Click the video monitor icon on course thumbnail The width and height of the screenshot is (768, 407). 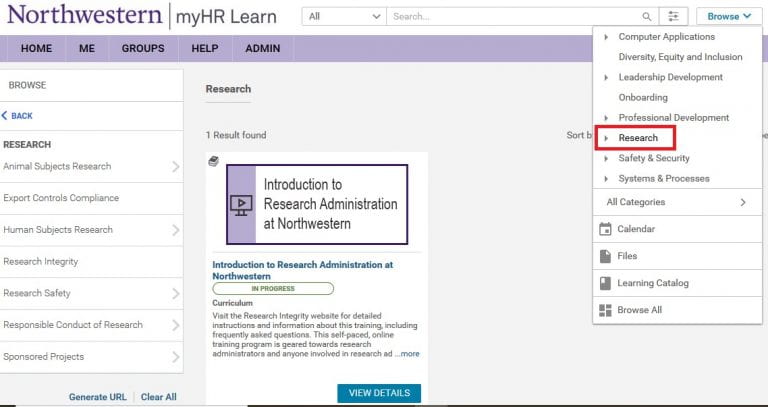(x=241, y=205)
